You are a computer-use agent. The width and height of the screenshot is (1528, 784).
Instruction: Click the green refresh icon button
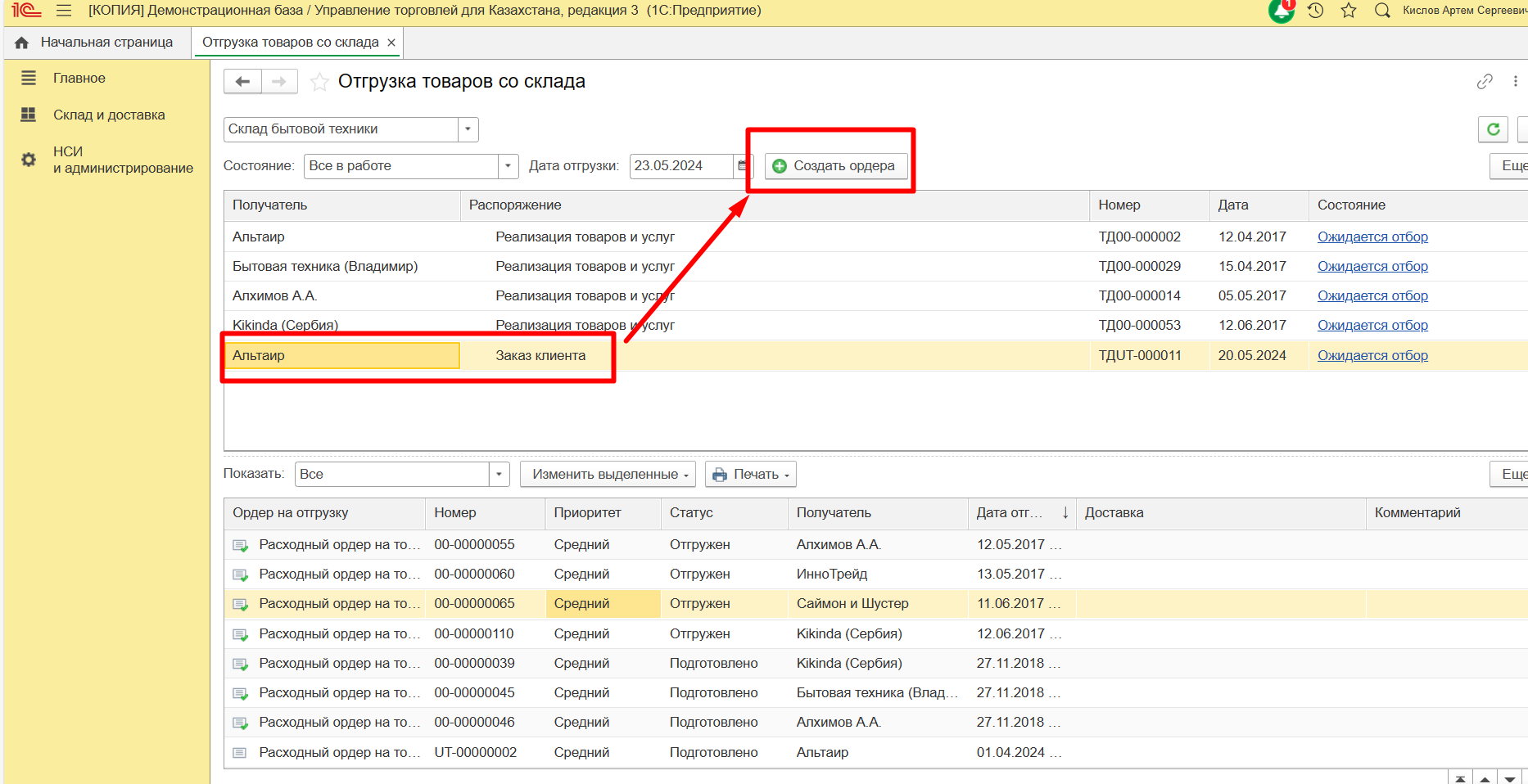pyautogui.click(x=1493, y=129)
